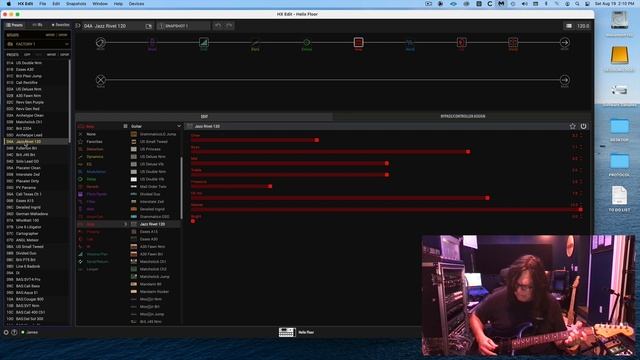This screenshot has width=640, height=360.
Task: Select the disabled input block on path 2
Action: pyautogui.click(x=100, y=80)
